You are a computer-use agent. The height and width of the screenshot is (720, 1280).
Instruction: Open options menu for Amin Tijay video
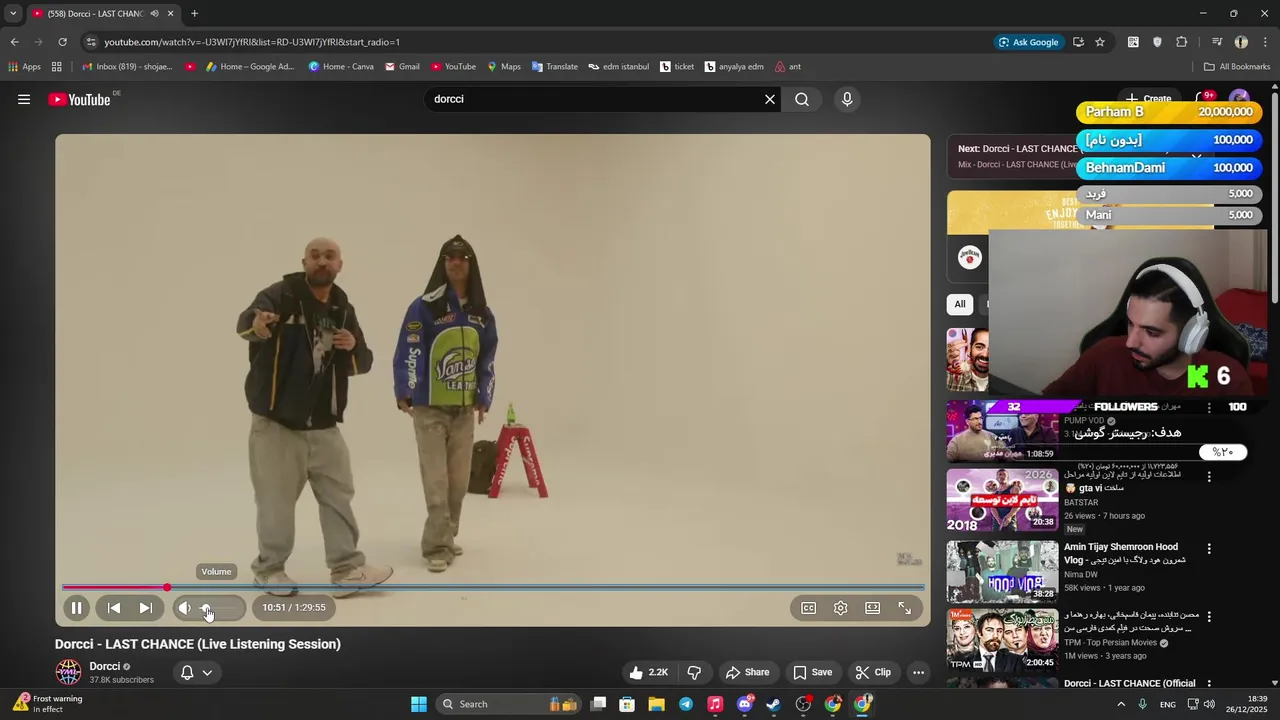coord(1209,549)
